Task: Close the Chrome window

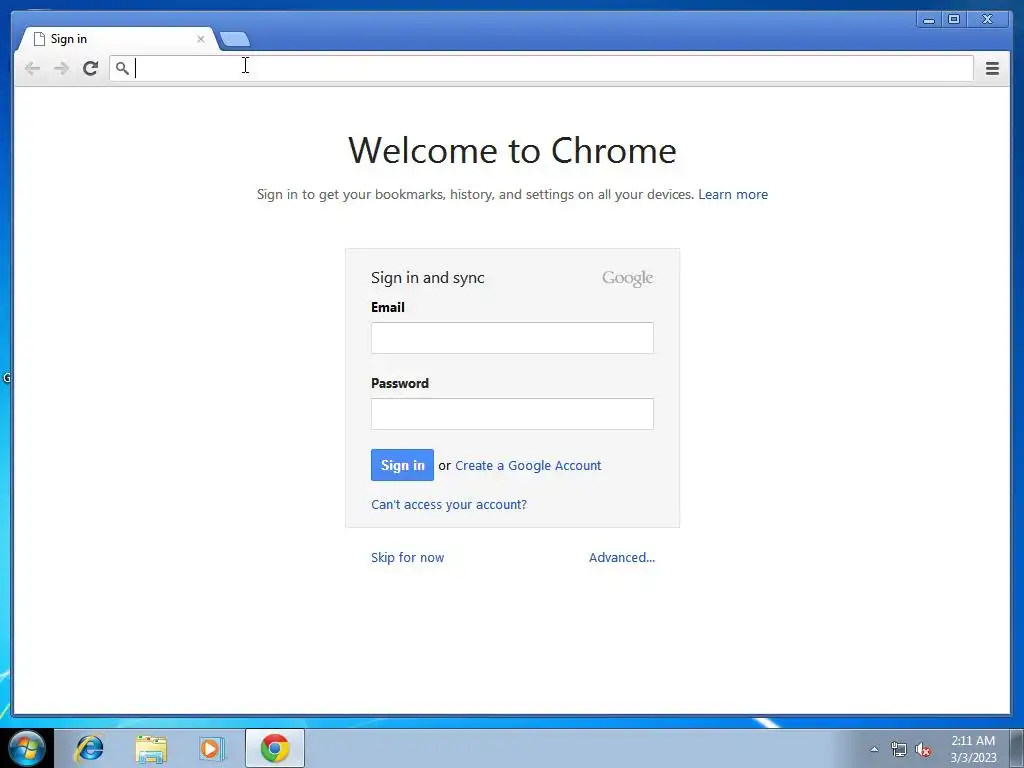Action: pos(988,20)
